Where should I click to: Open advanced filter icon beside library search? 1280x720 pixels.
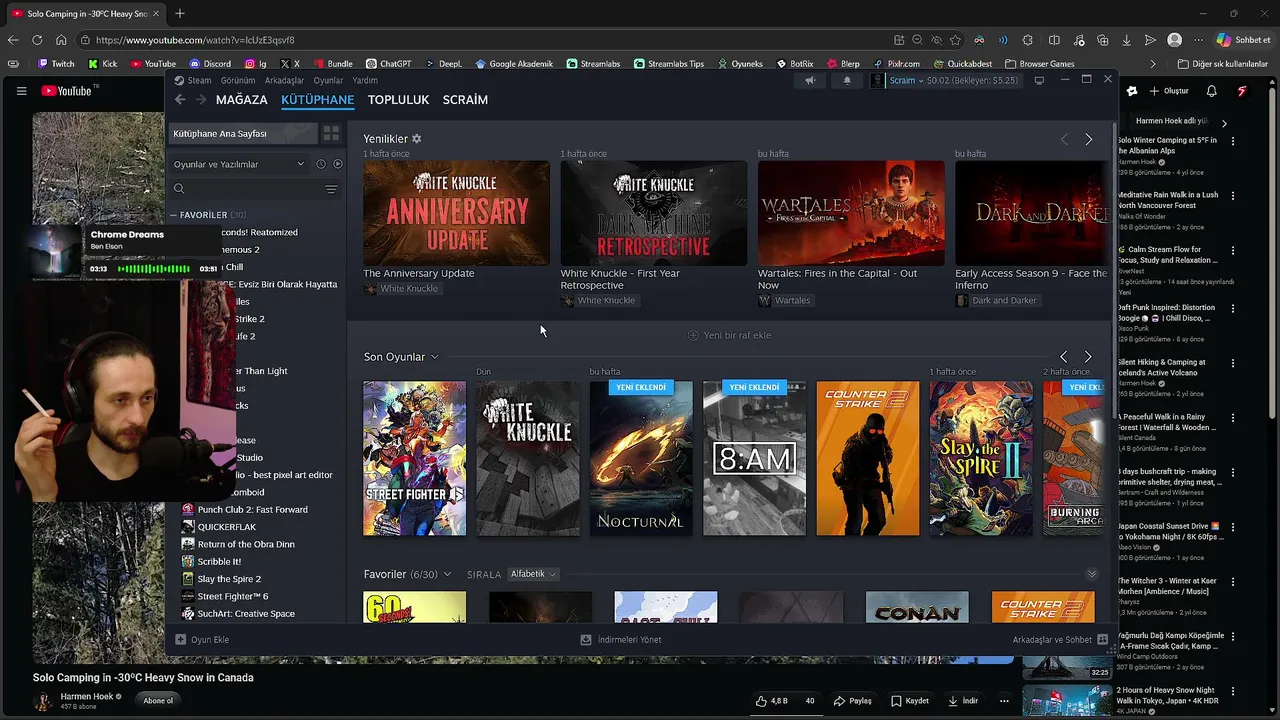(x=331, y=189)
